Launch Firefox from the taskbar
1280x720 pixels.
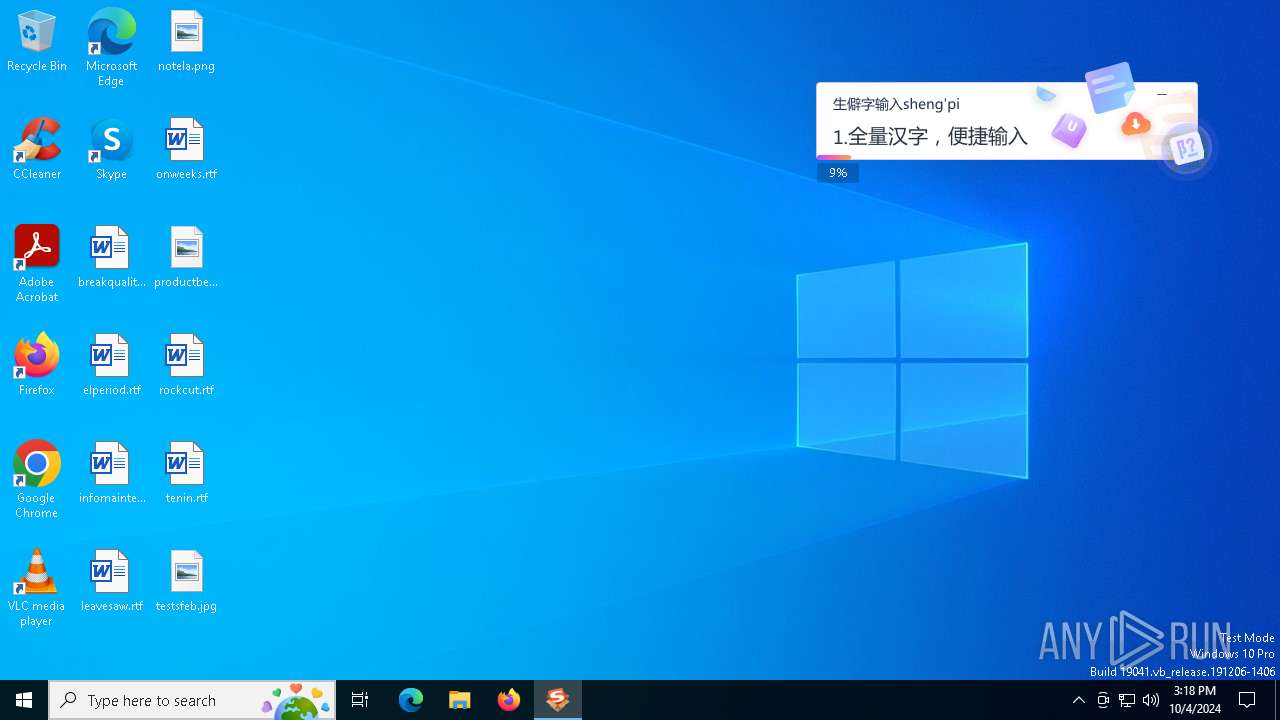point(509,700)
